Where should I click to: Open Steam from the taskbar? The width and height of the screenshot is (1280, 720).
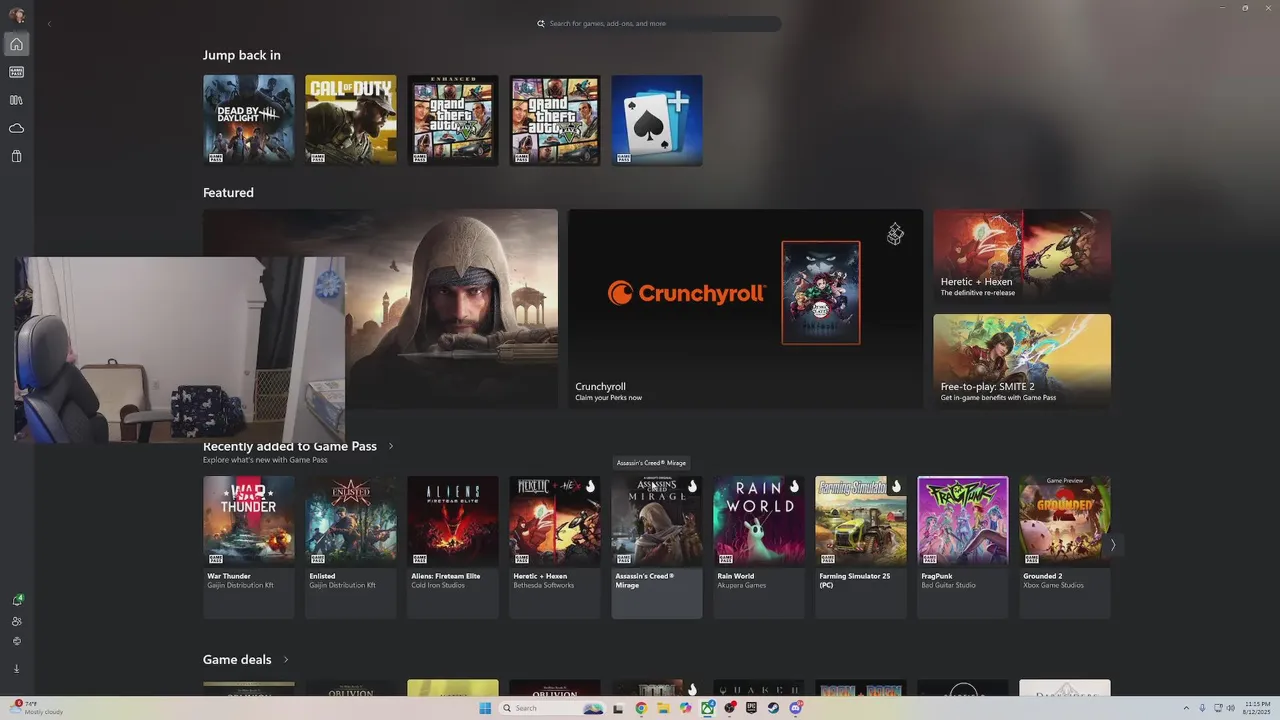[773, 708]
